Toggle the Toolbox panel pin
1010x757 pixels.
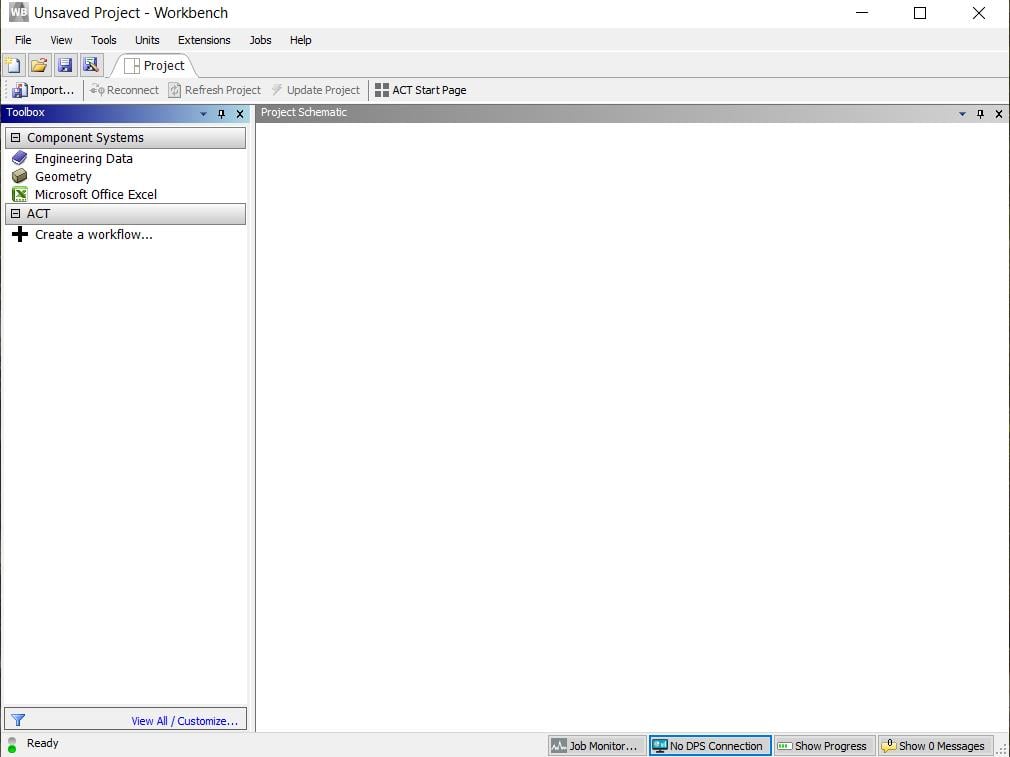click(x=222, y=114)
